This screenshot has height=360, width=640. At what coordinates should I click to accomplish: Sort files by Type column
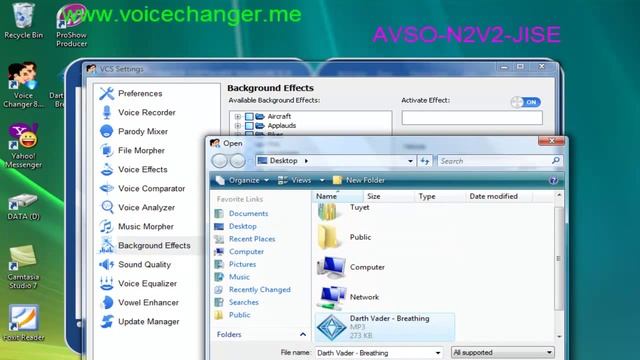[440, 196]
